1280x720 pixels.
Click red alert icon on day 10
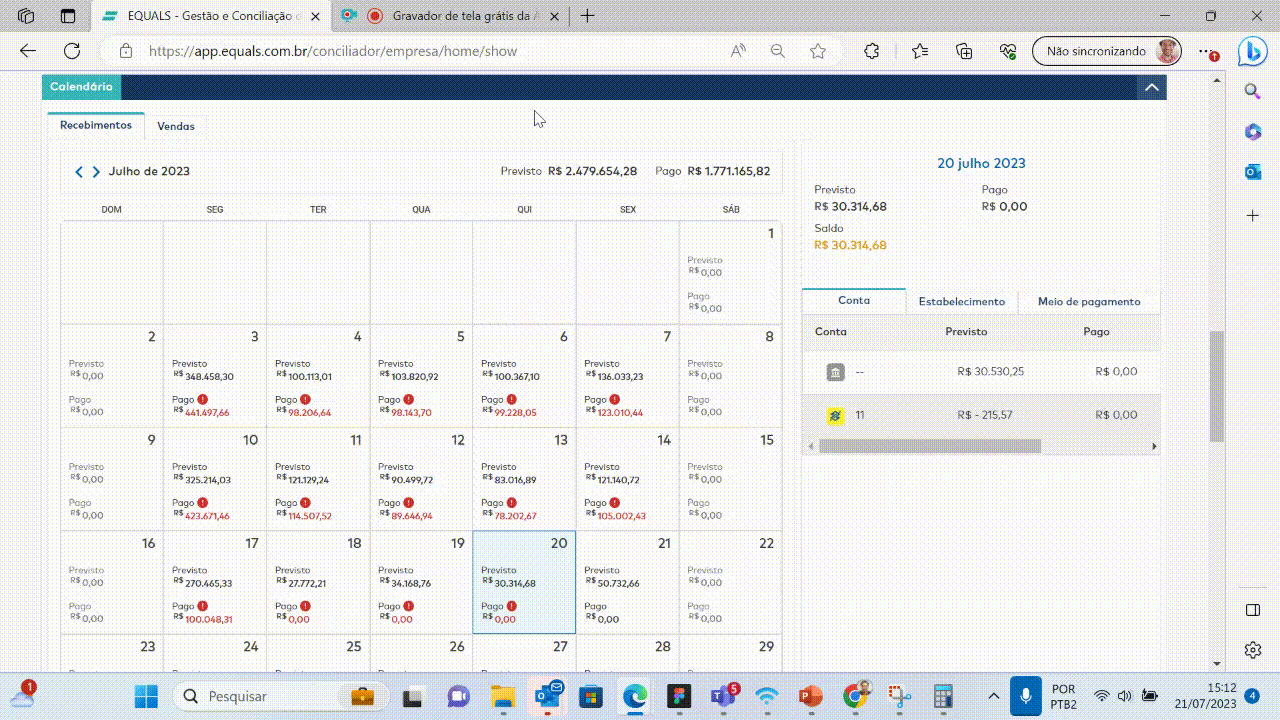click(203, 503)
